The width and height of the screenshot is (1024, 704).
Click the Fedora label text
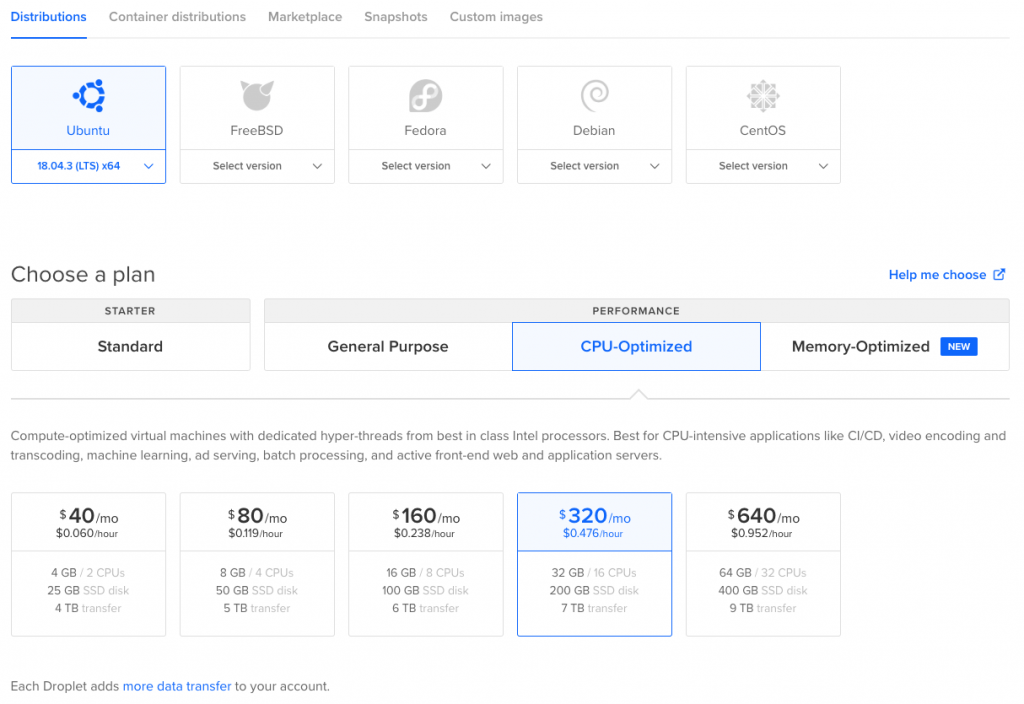coord(425,131)
